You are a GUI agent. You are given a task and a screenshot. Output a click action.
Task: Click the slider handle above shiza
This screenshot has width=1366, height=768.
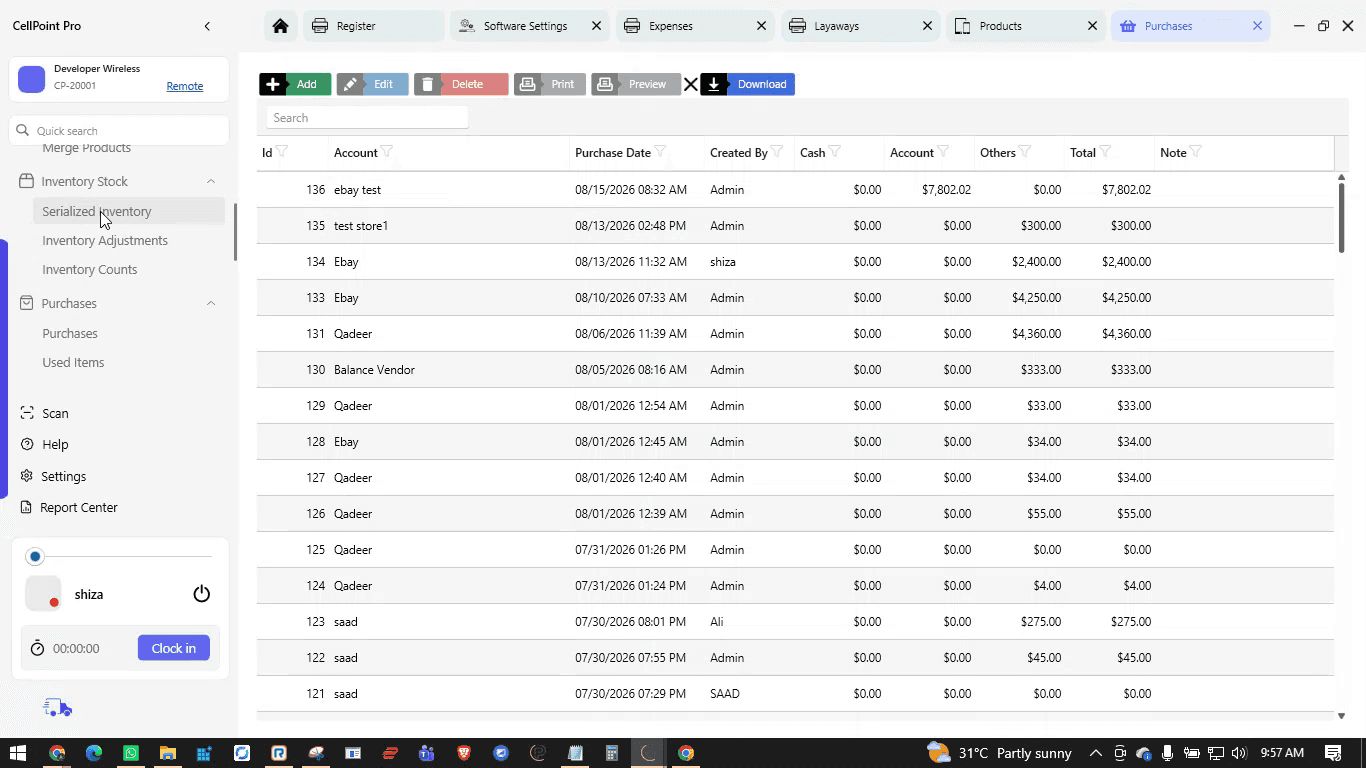point(35,556)
